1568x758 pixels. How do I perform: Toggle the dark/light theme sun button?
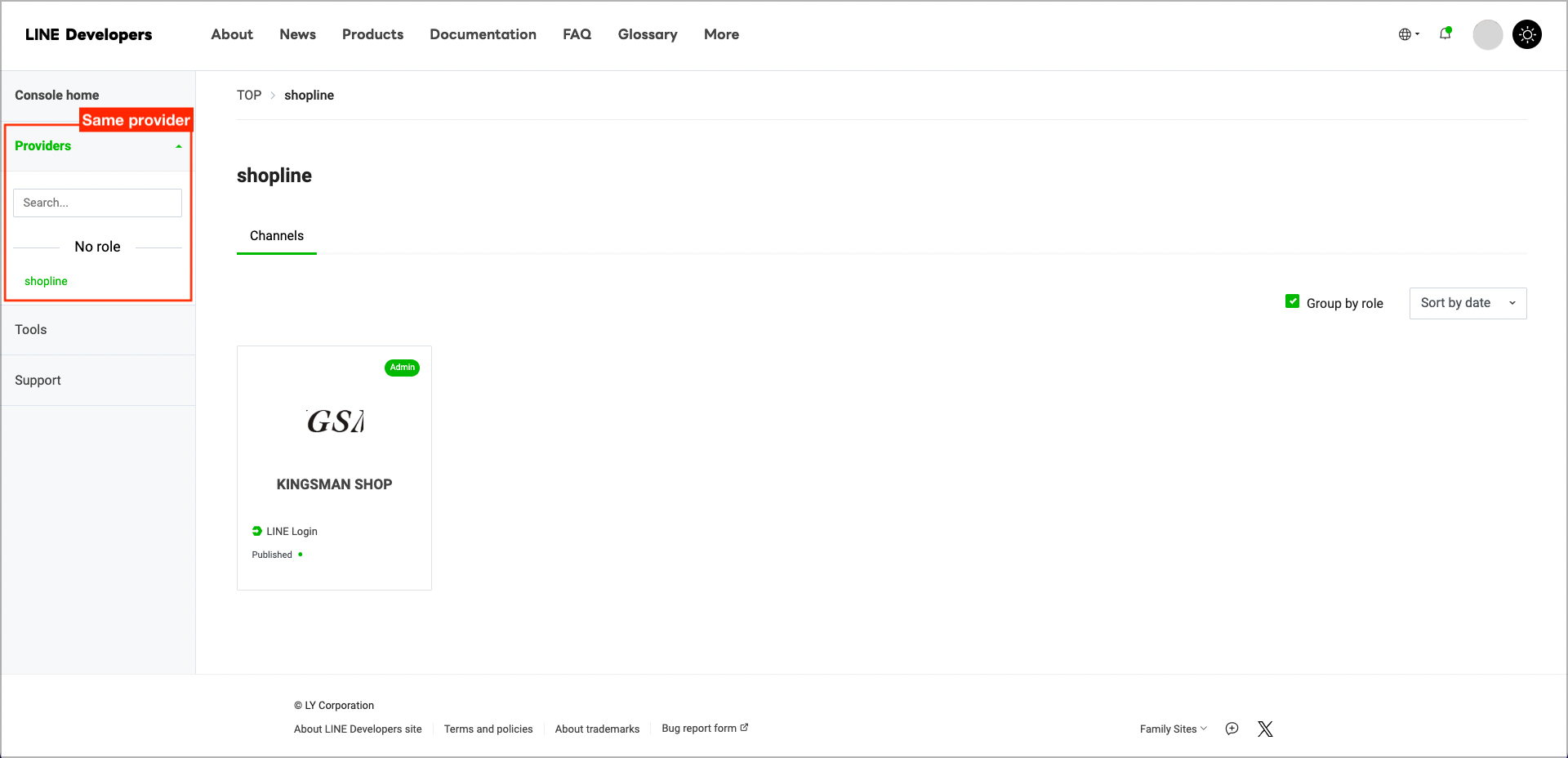[1526, 34]
